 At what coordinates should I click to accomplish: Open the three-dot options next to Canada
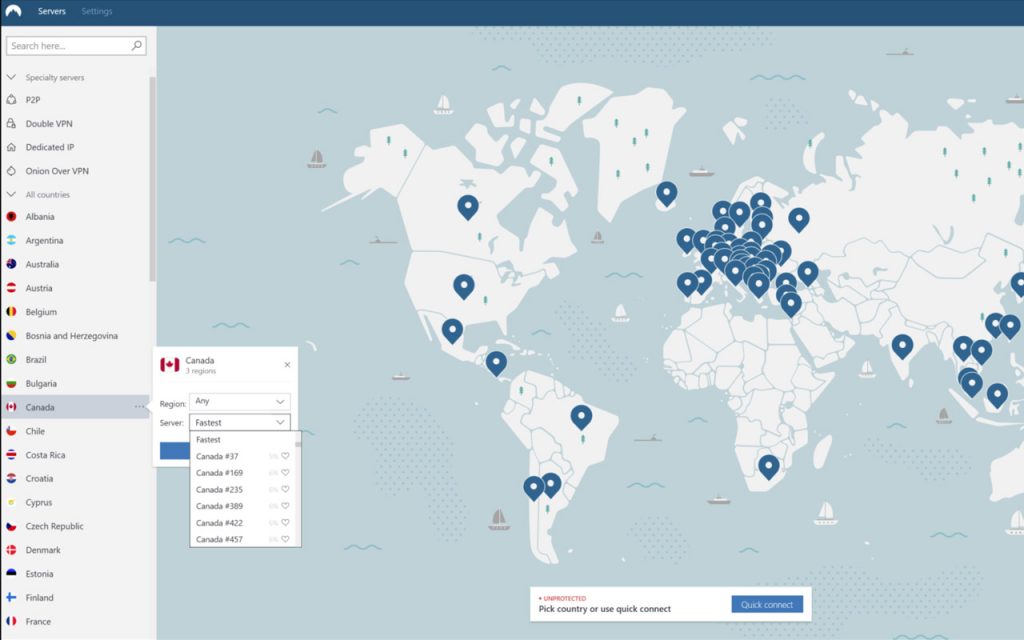click(x=139, y=407)
